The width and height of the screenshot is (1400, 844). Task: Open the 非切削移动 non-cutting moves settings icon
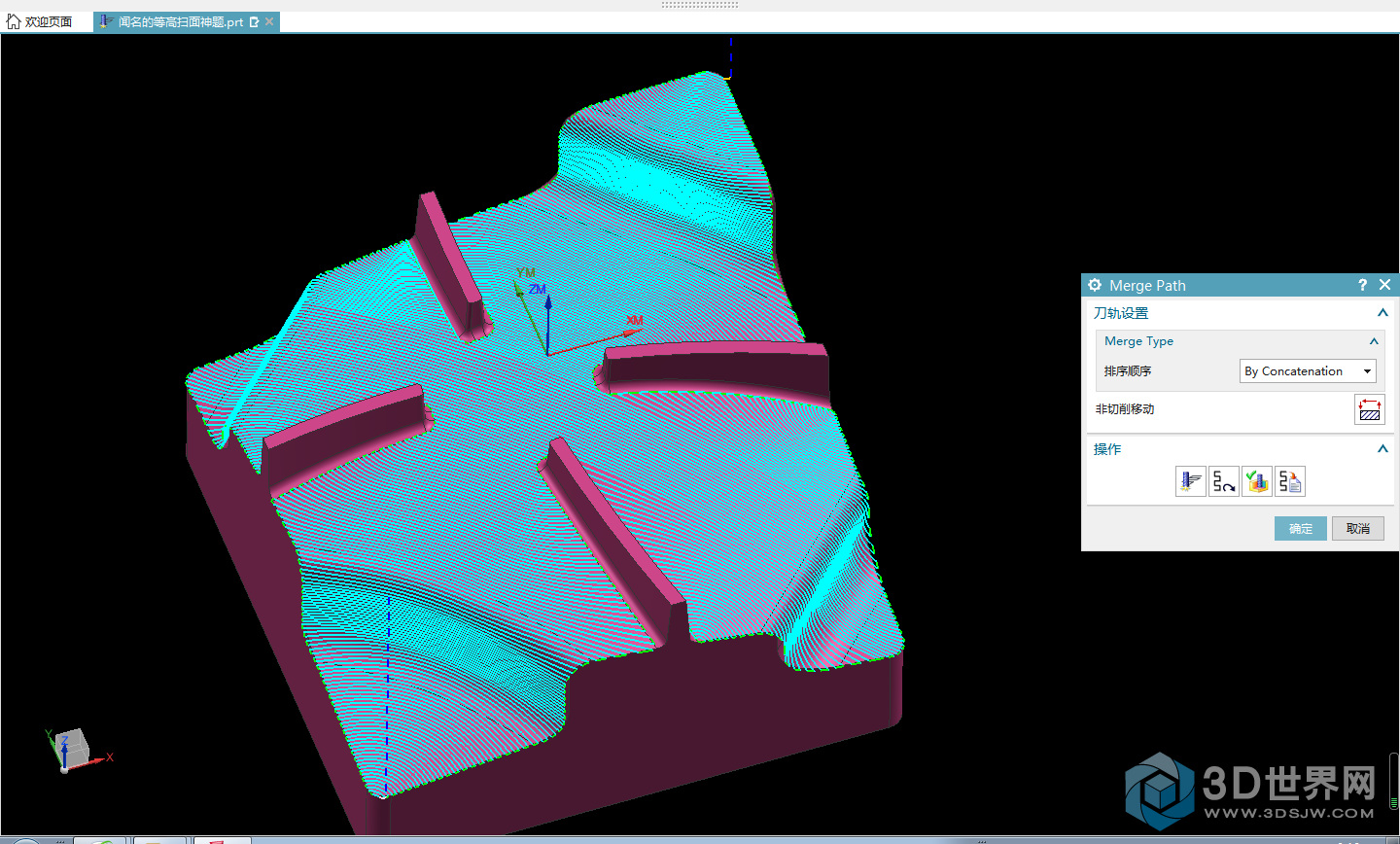tap(1370, 409)
